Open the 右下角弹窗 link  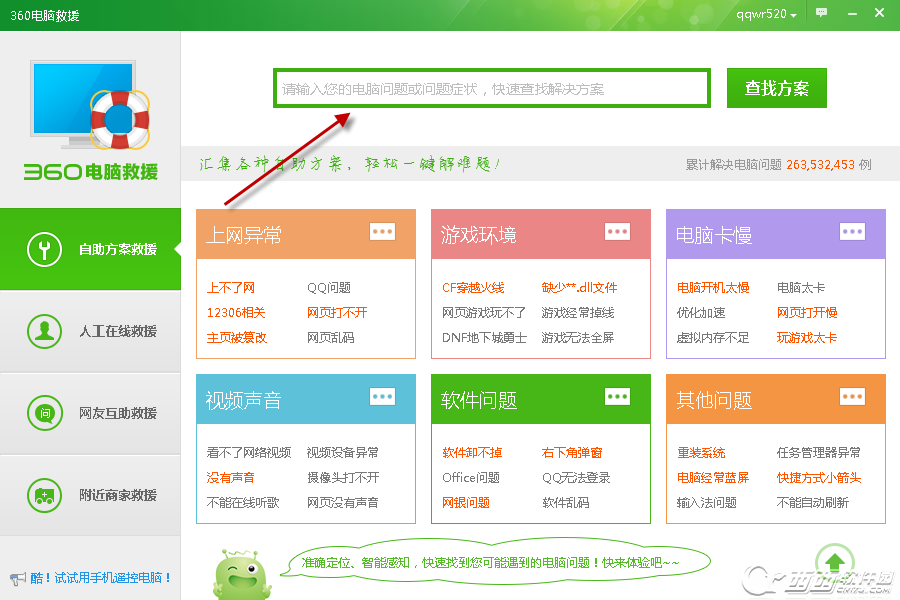[x=572, y=452]
